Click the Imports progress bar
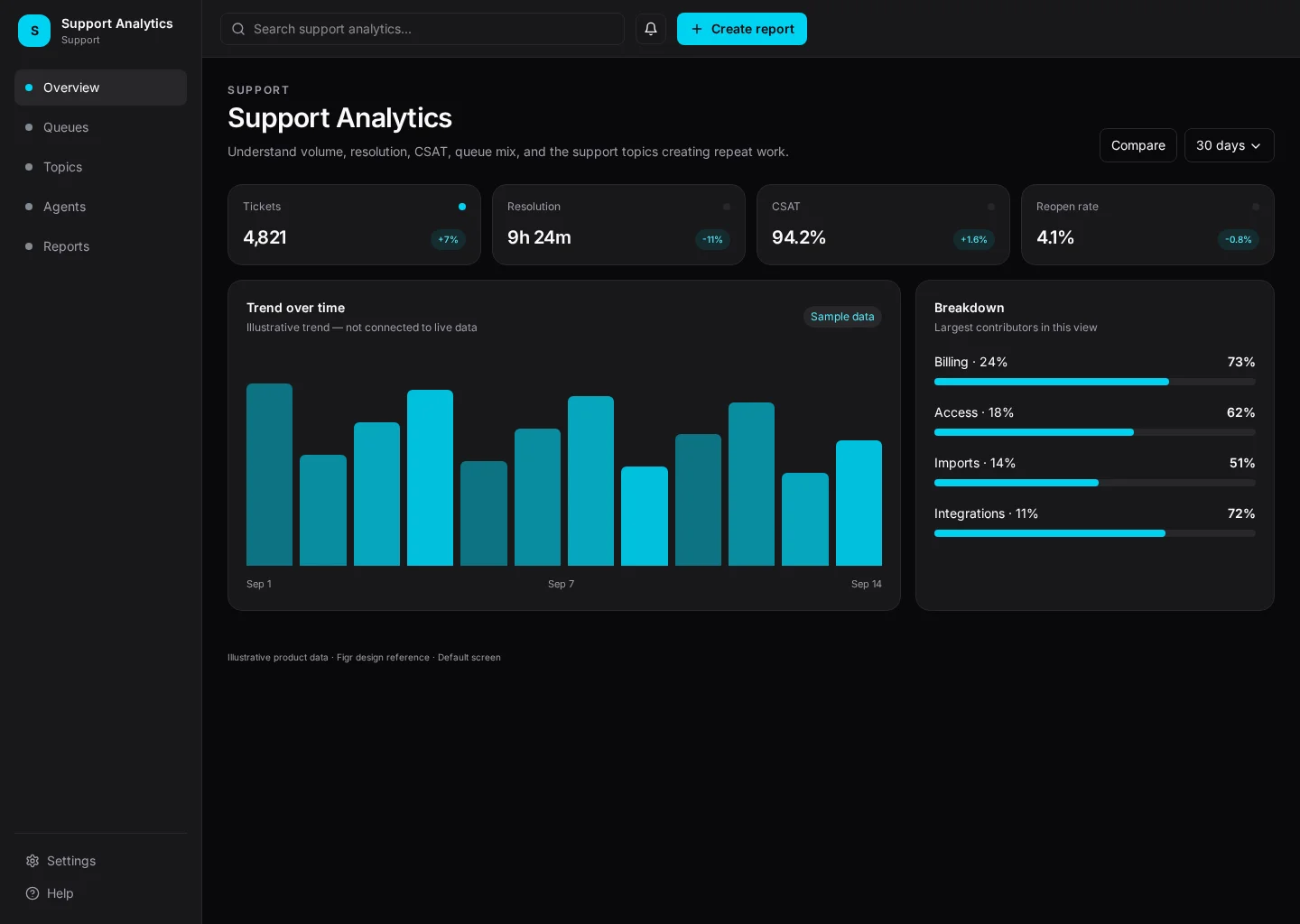1300x924 pixels. click(1095, 483)
